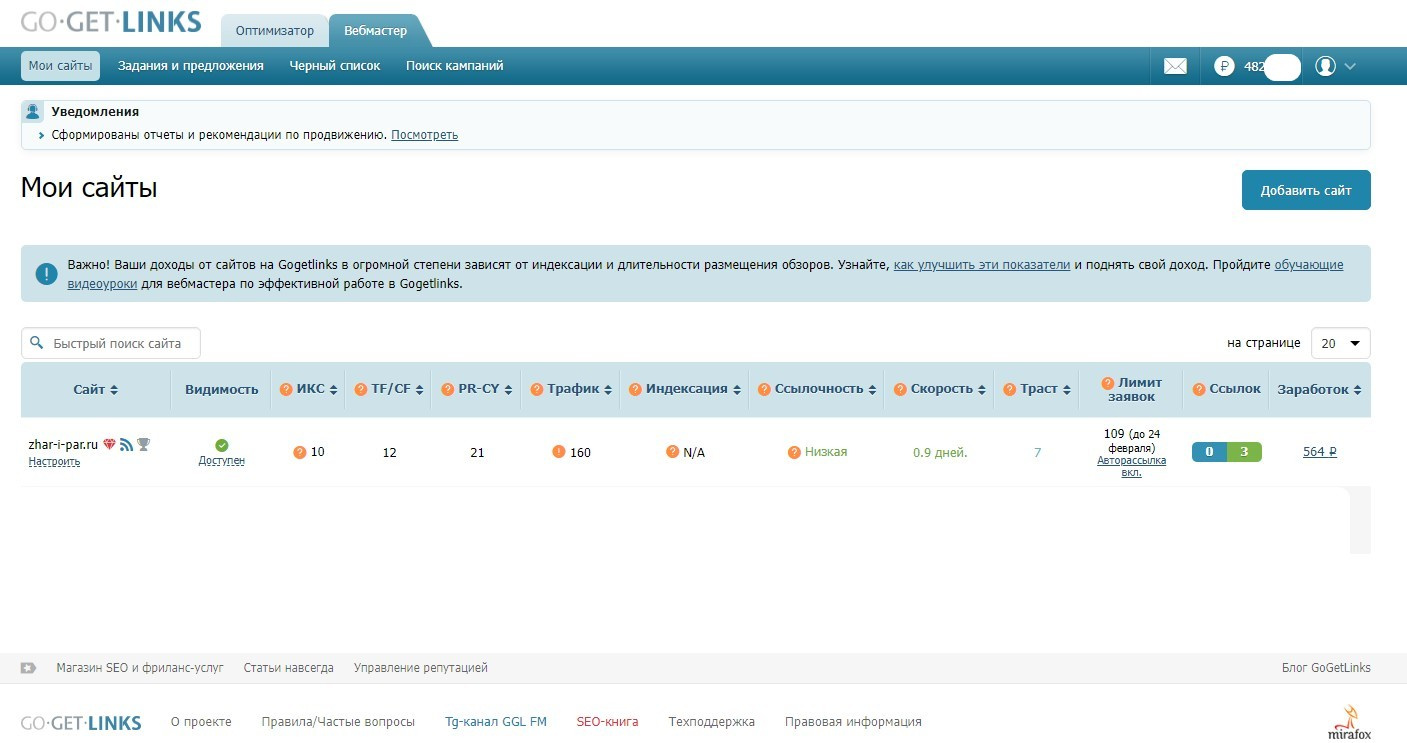
Task: Expand the user menu chevron
Action: pyautogui.click(x=1350, y=66)
